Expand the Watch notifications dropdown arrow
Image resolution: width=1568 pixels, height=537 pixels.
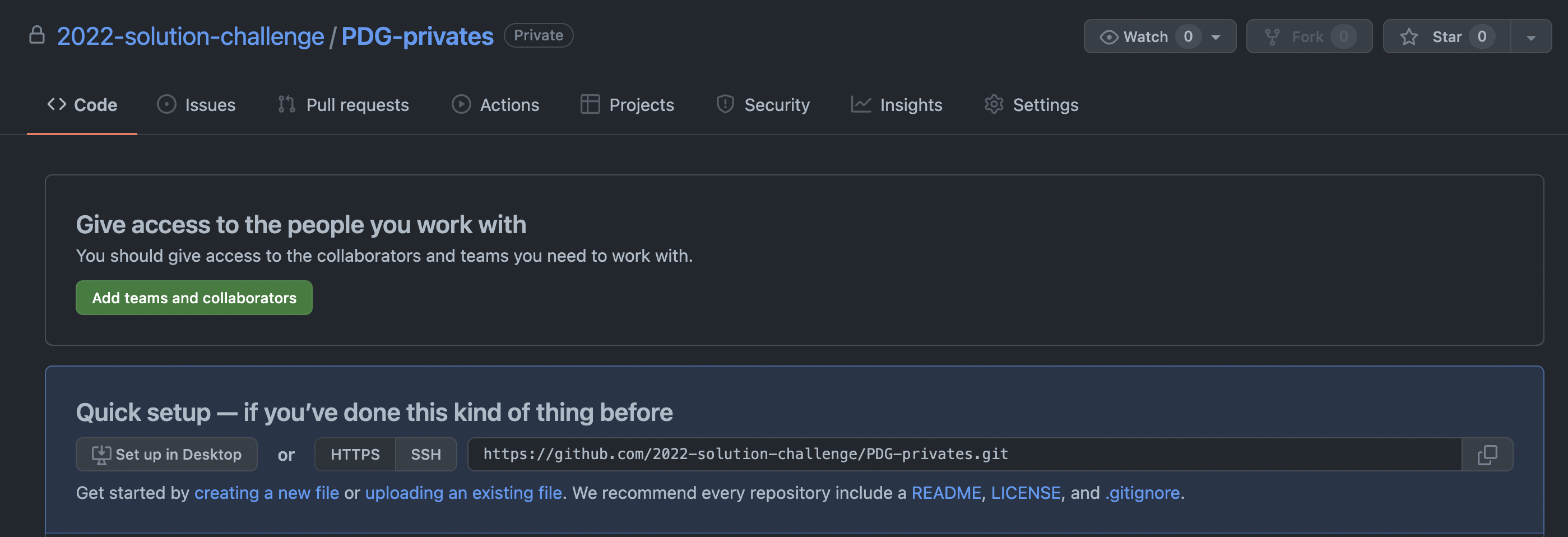[x=1216, y=37]
